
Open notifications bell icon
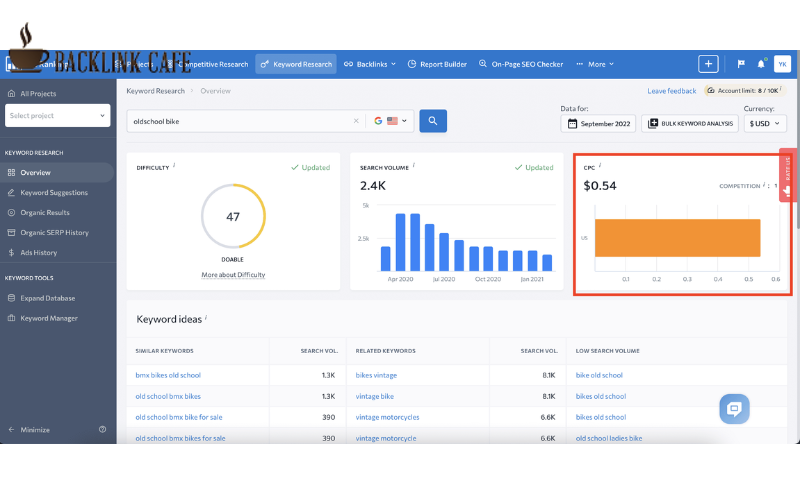click(x=761, y=64)
